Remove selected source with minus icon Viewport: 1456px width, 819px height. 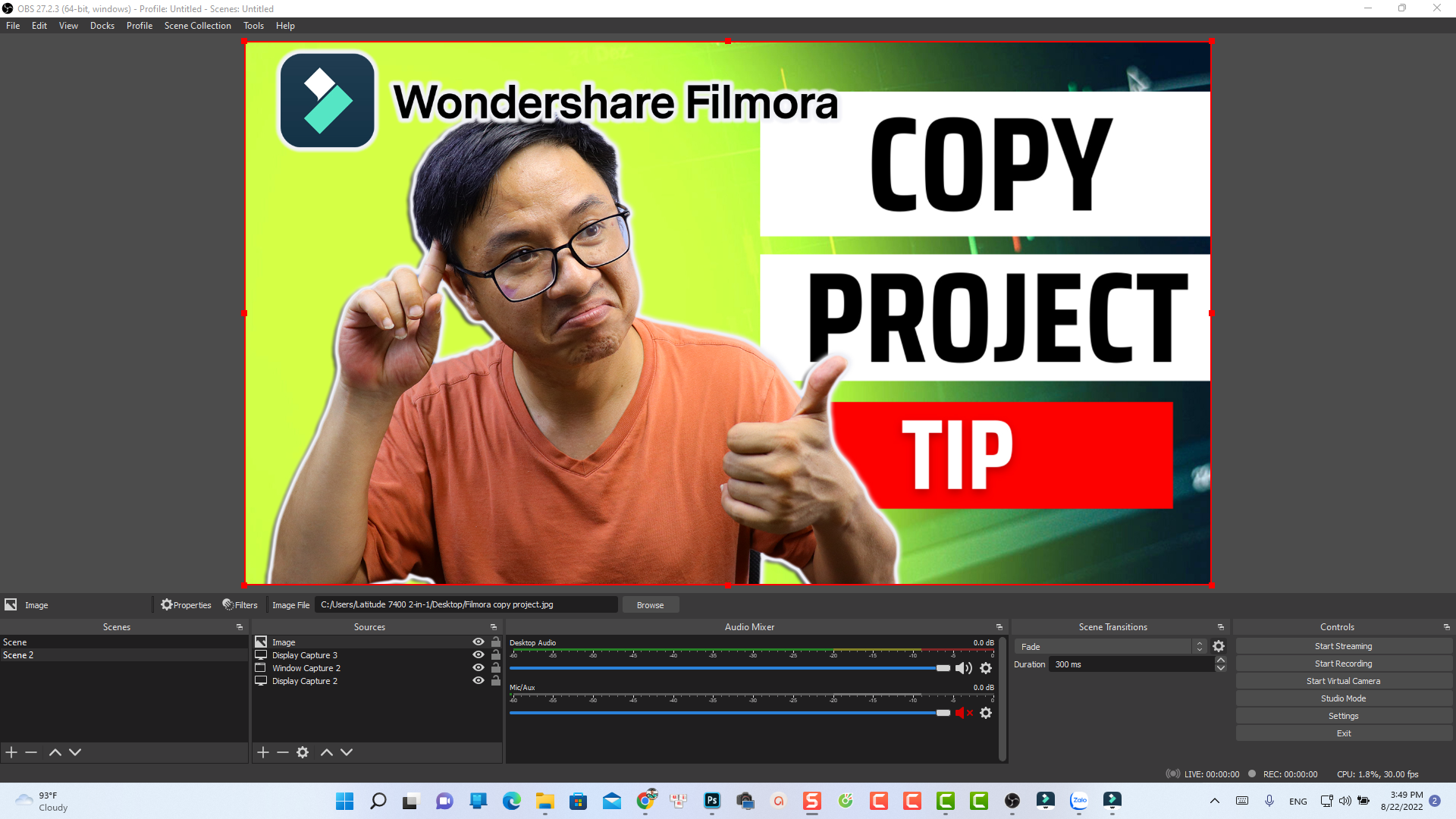click(283, 752)
